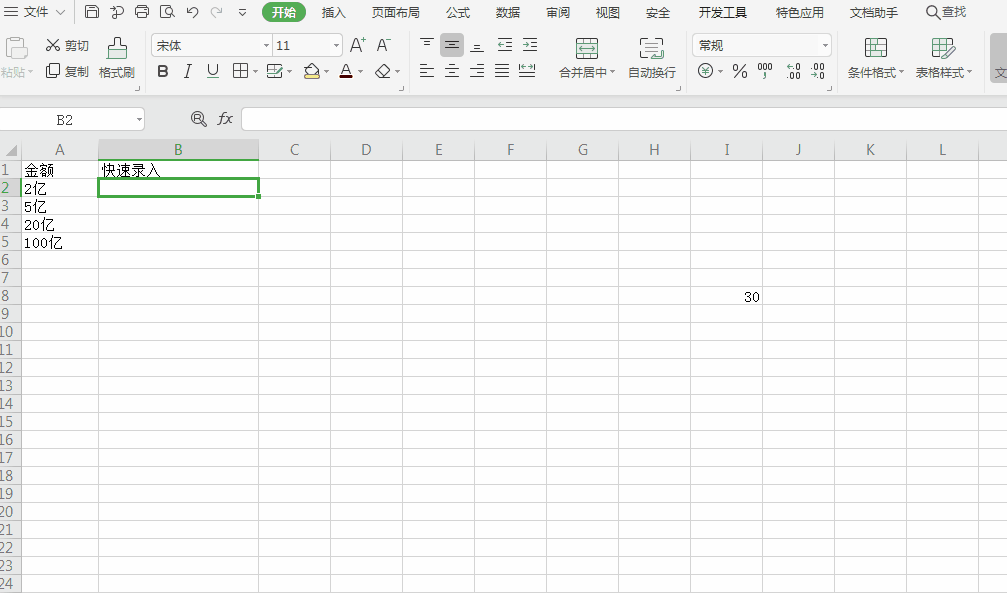Click the 查找 (Find) search button

tap(945, 12)
